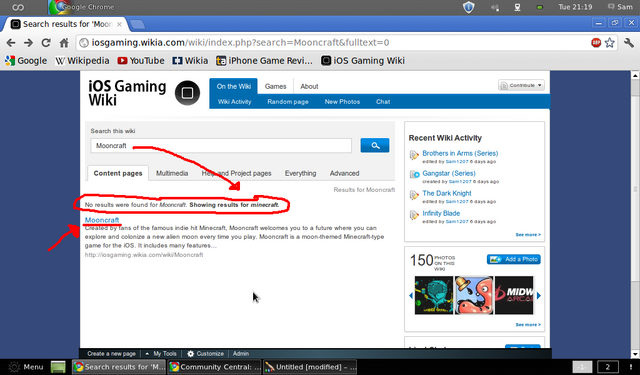Show next photos with the right arrow
The height and width of the screenshot is (375, 640).
pyautogui.click(x=539, y=295)
